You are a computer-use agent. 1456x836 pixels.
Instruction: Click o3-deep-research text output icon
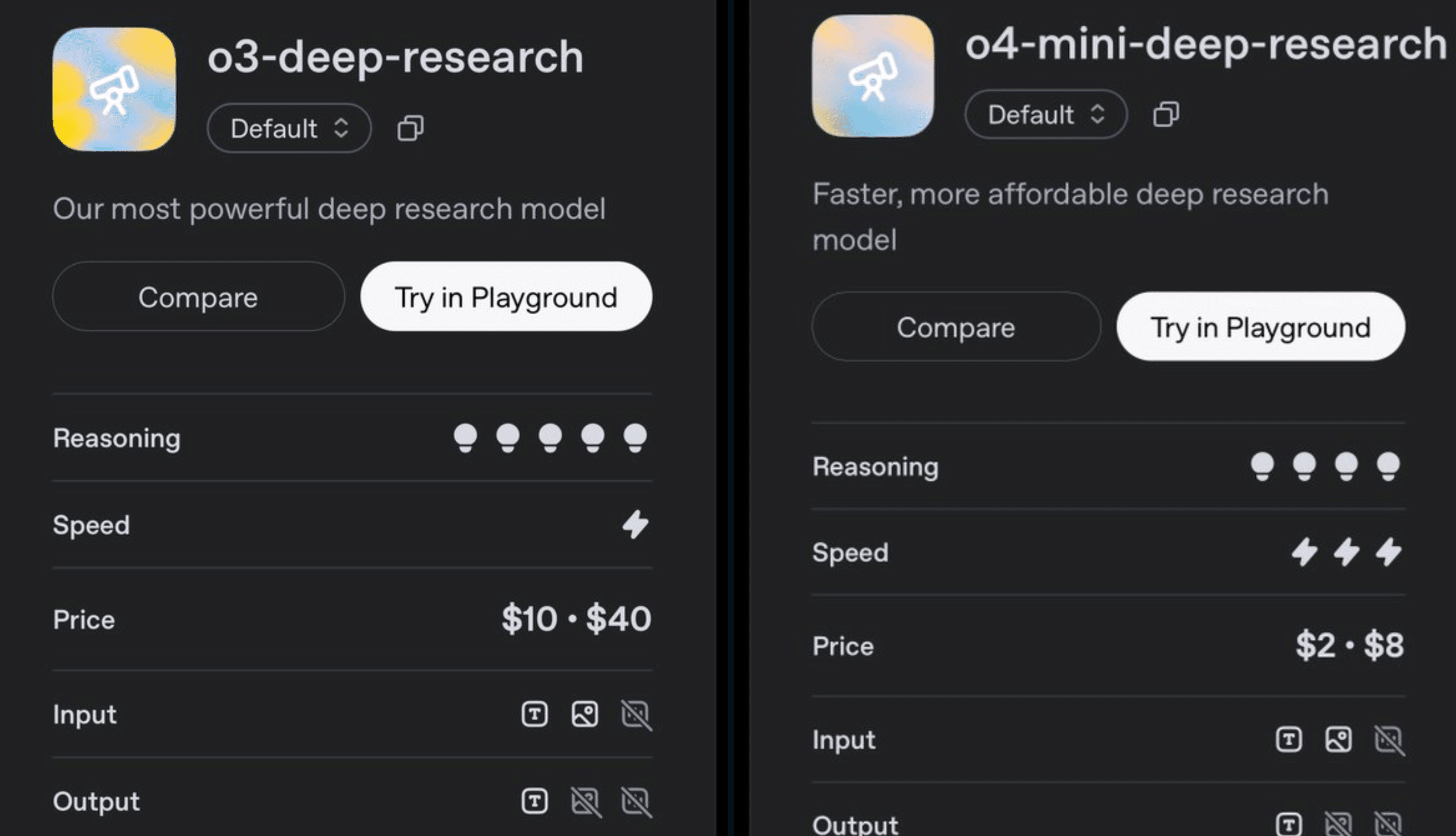[534, 801]
